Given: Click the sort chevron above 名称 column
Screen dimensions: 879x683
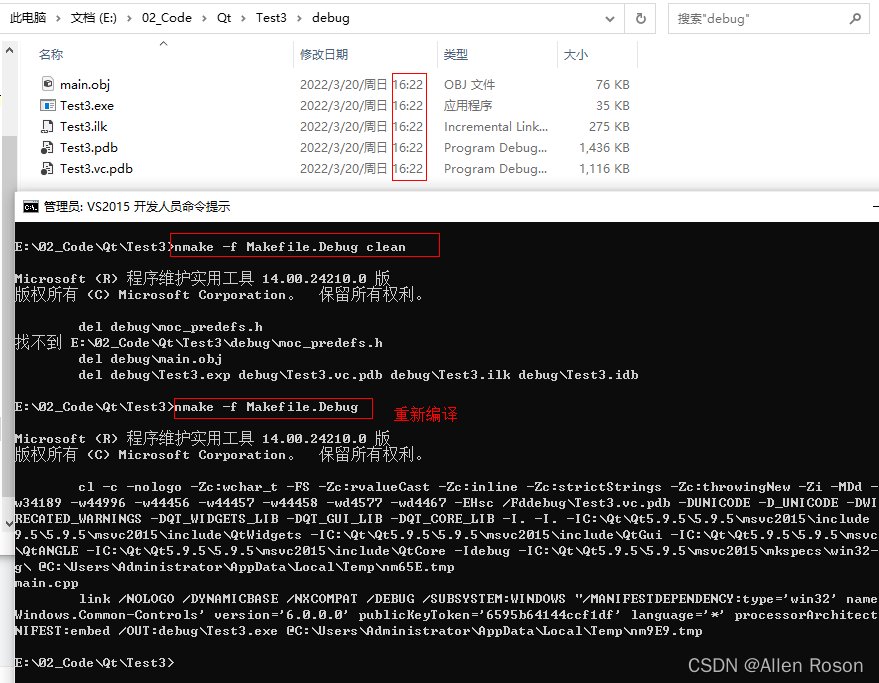Looking at the screenshot, I should tap(162, 42).
